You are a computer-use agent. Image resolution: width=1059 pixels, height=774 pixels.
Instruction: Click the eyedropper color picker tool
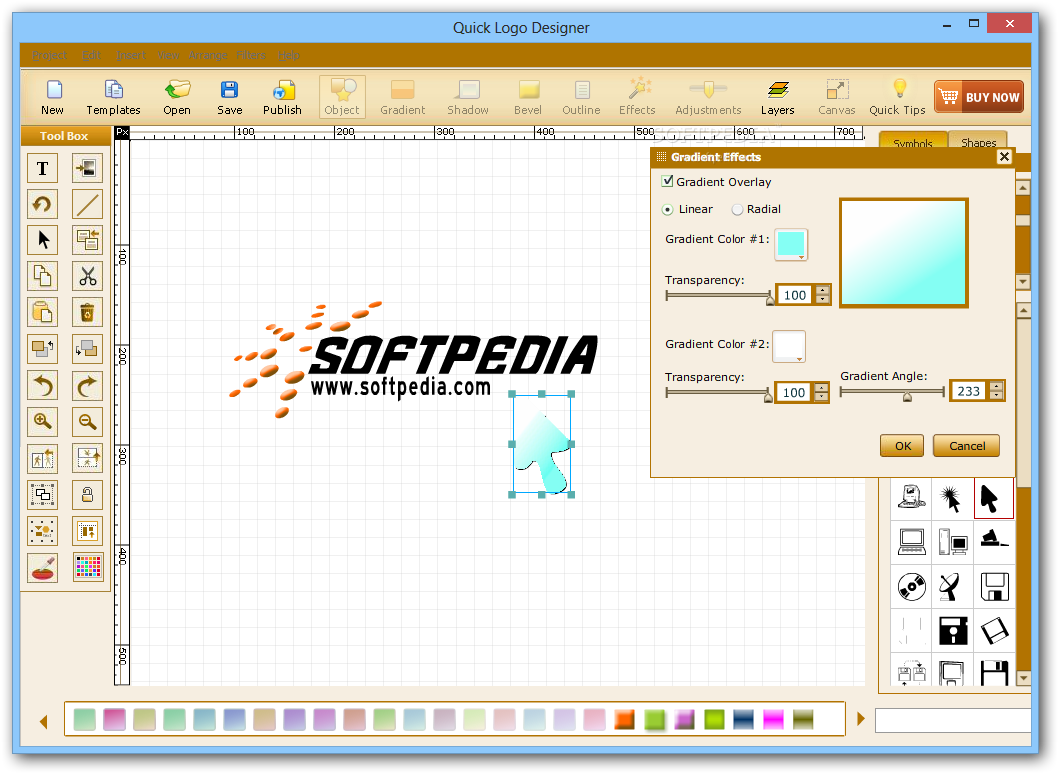pyautogui.click(x=43, y=567)
